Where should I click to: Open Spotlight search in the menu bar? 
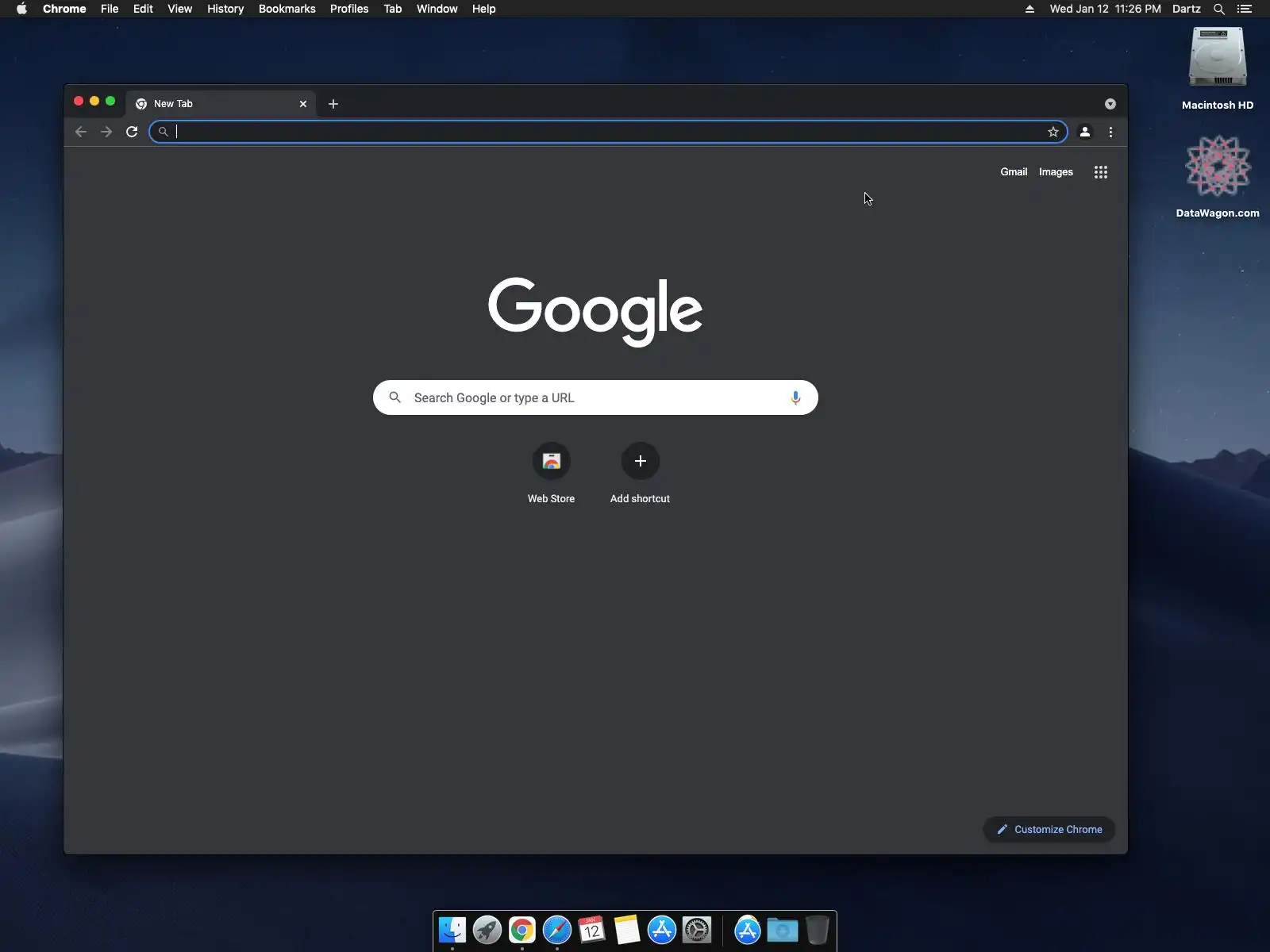pyautogui.click(x=1219, y=9)
